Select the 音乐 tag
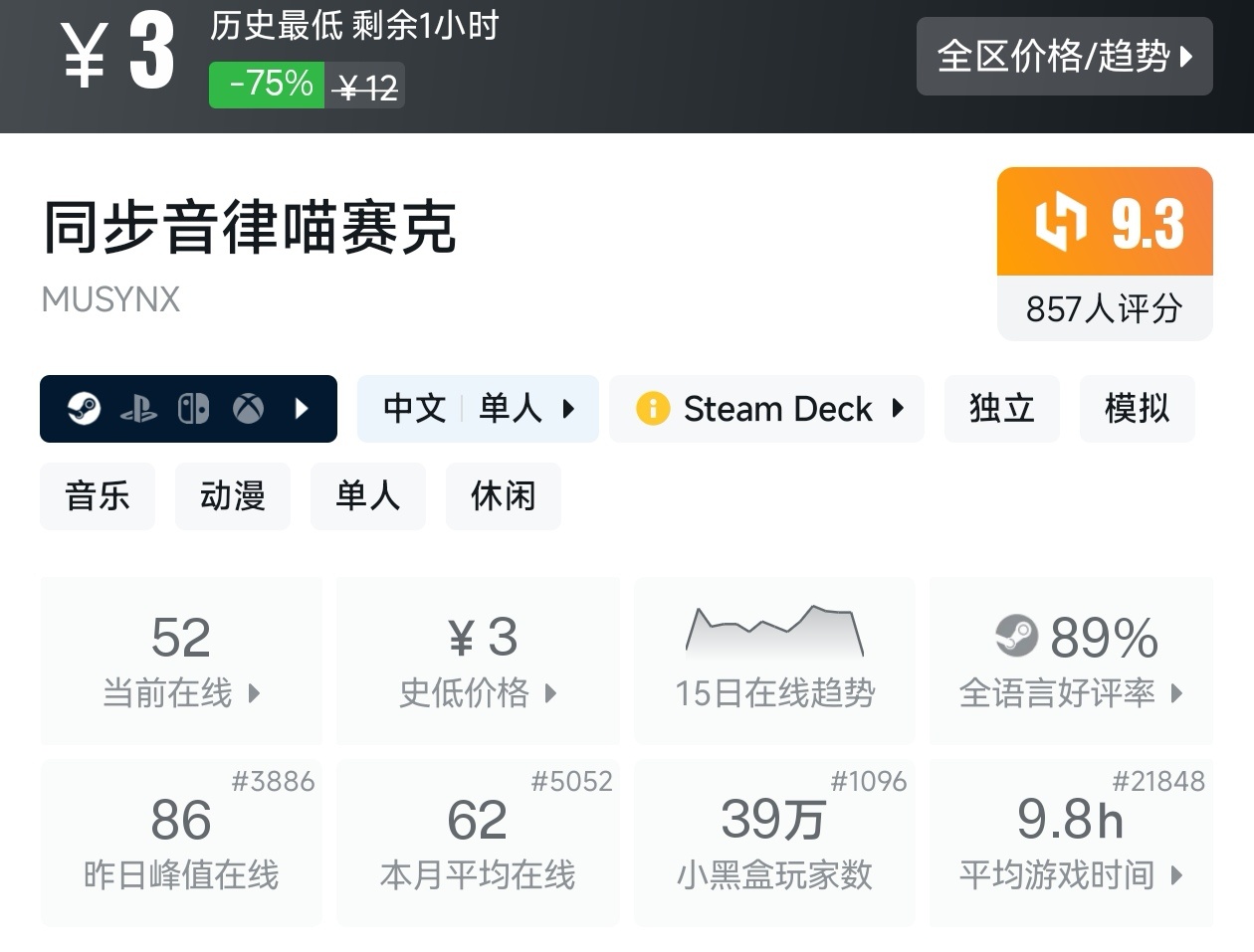This screenshot has height=952, width=1254. coord(98,496)
